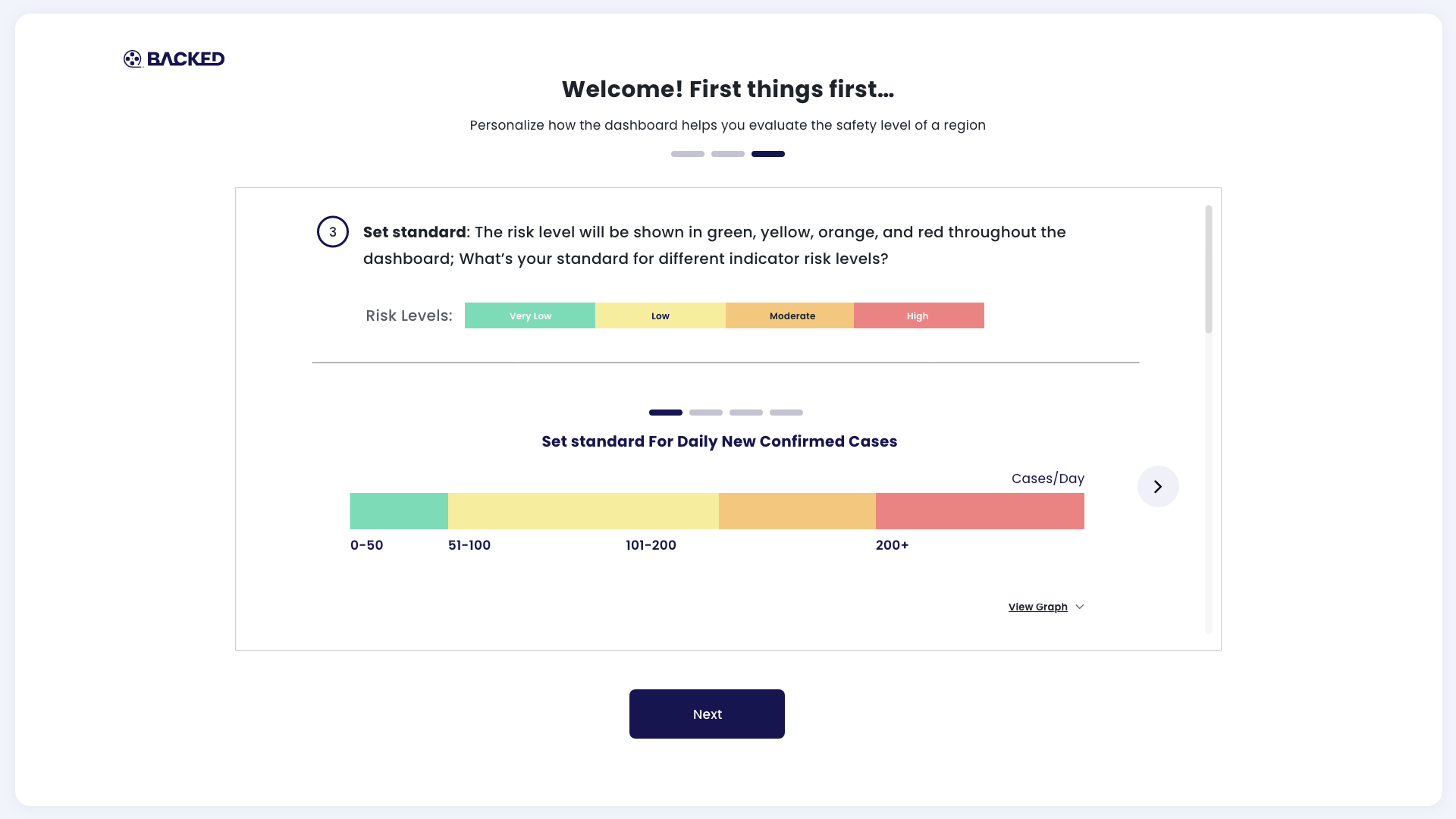Expand the View Graph chevron
Screen dimensions: 1456x819
coord(1080,607)
